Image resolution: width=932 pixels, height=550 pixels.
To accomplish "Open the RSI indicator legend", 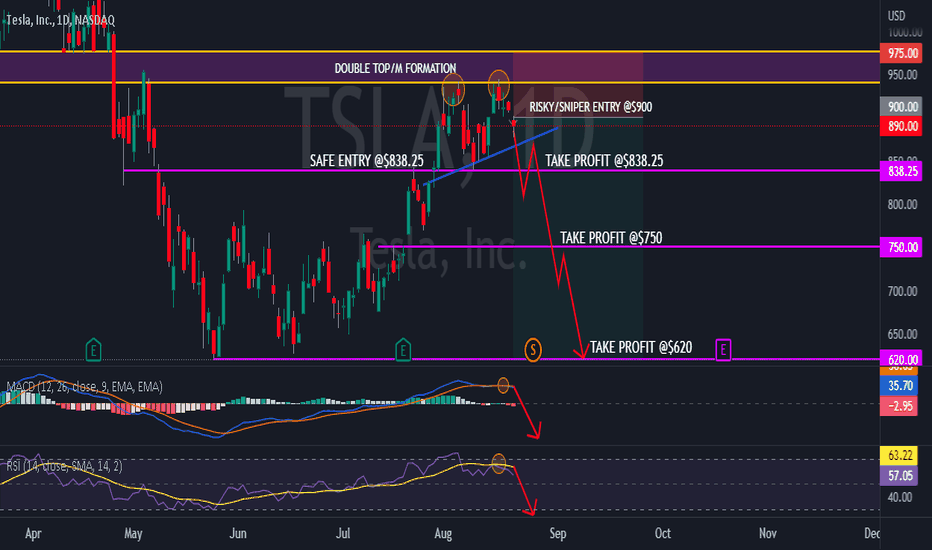I will click(x=64, y=466).
